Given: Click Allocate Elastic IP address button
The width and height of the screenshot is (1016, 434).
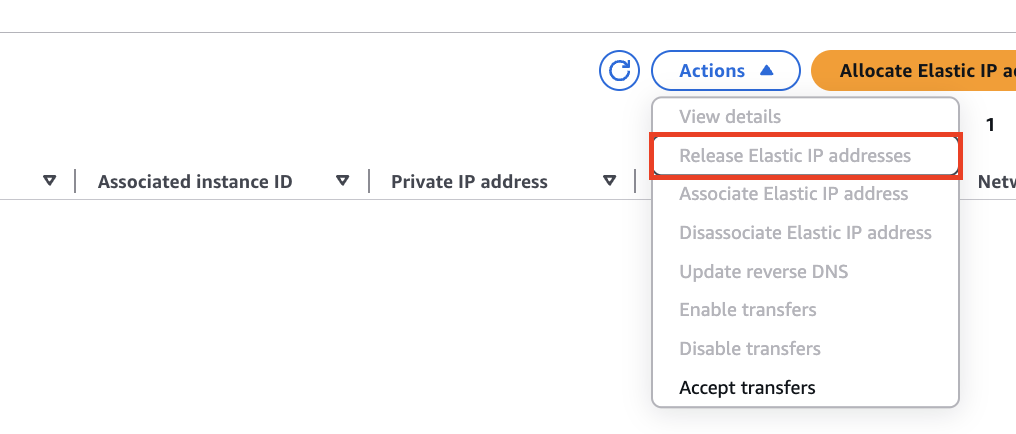Looking at the screenshot, I should tap(914, 70).
